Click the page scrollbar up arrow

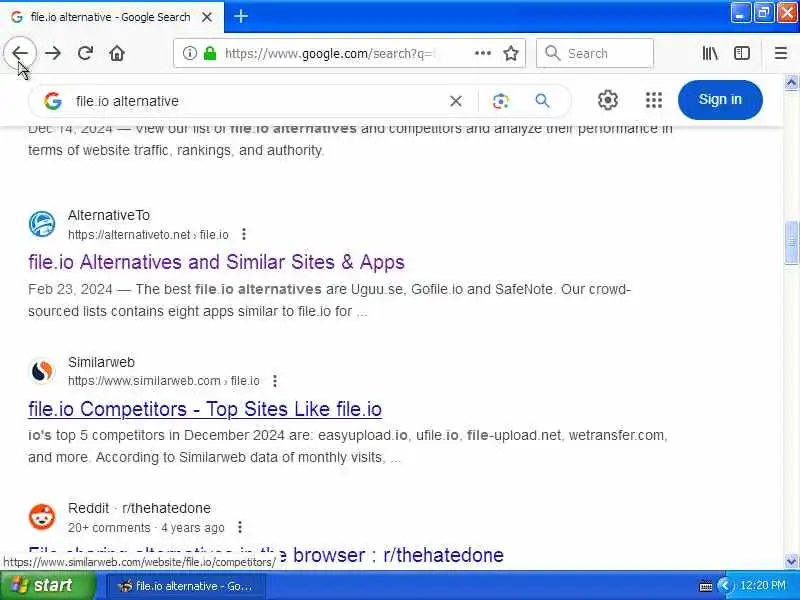click(x=791, y=82)
